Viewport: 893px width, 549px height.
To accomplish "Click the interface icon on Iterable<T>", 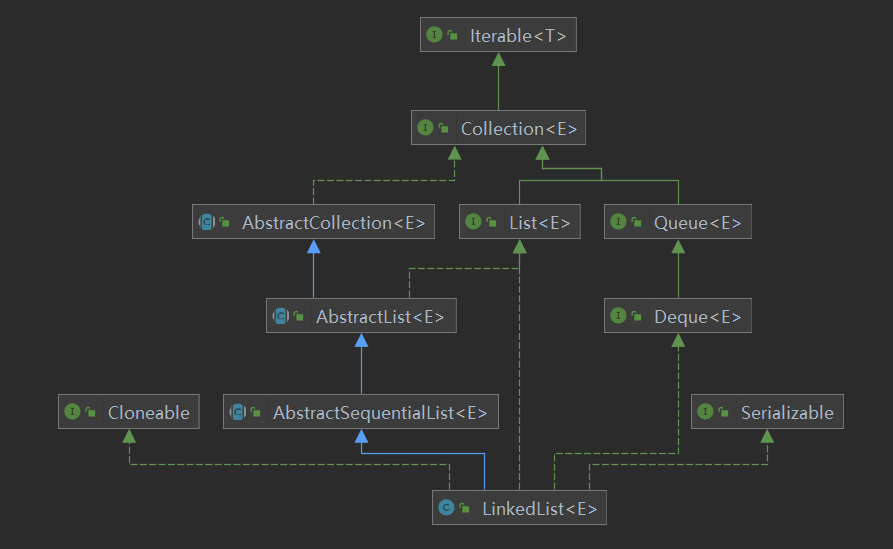I will click(x=434, y=35).
